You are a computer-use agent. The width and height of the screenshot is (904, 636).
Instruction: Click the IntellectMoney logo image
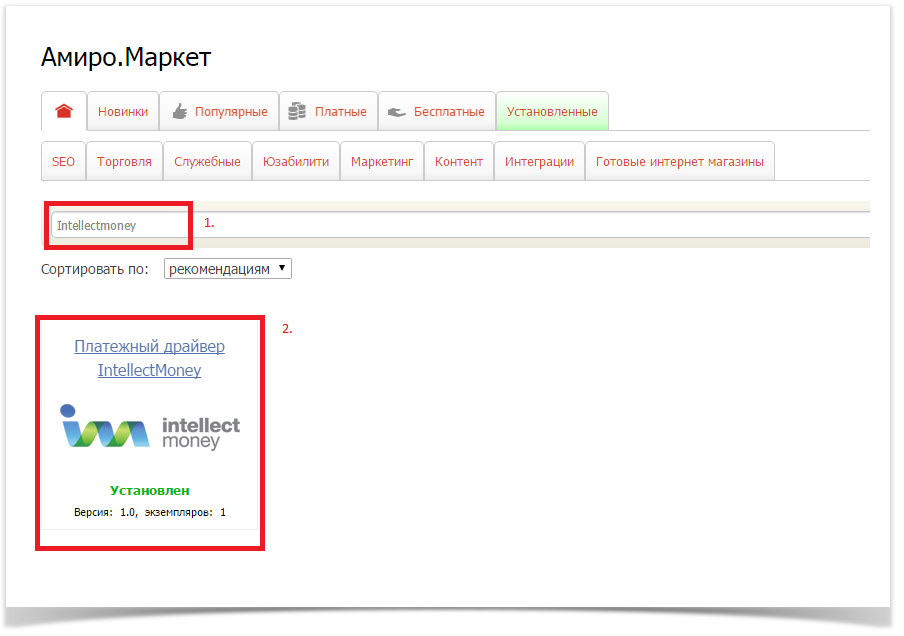point(150,427)
